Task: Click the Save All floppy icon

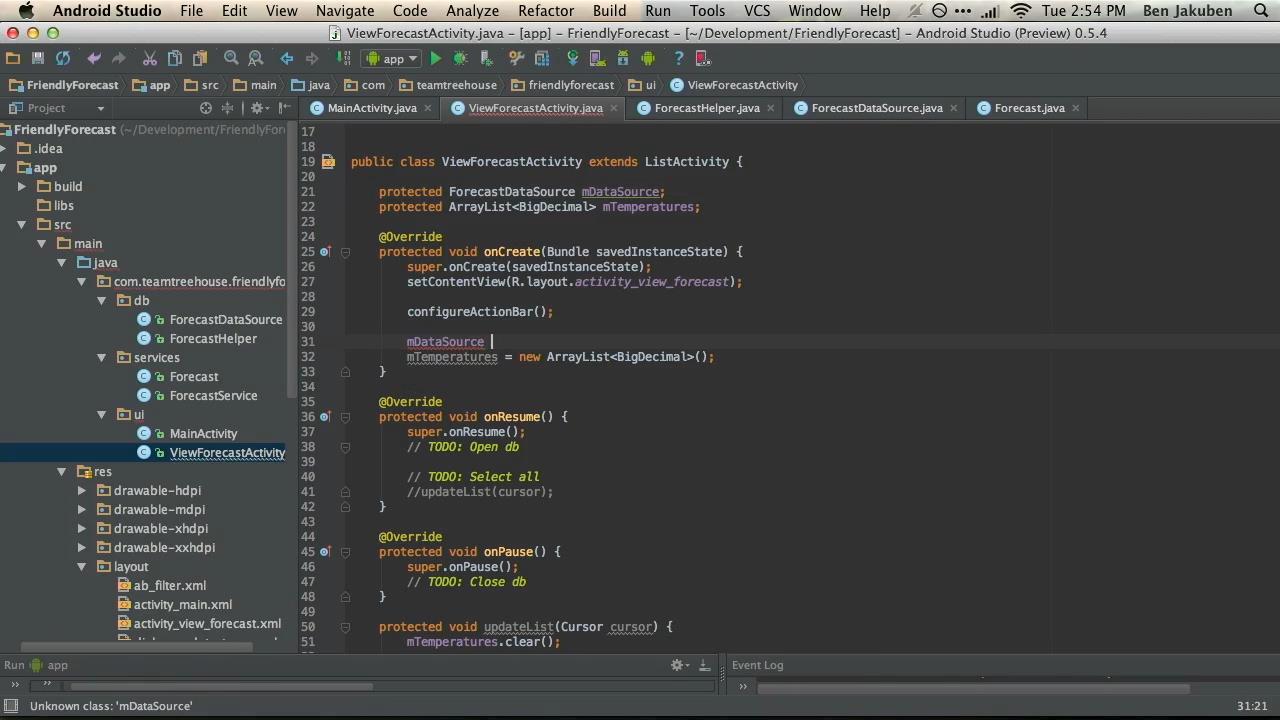Action: [x=38, y=59]
